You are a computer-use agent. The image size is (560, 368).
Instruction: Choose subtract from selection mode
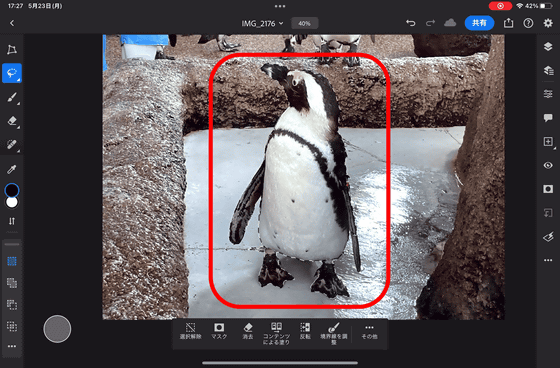12,305
